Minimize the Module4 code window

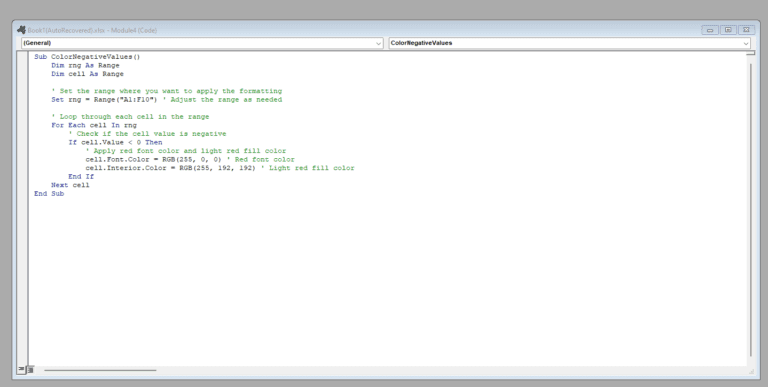coord(710,30)
